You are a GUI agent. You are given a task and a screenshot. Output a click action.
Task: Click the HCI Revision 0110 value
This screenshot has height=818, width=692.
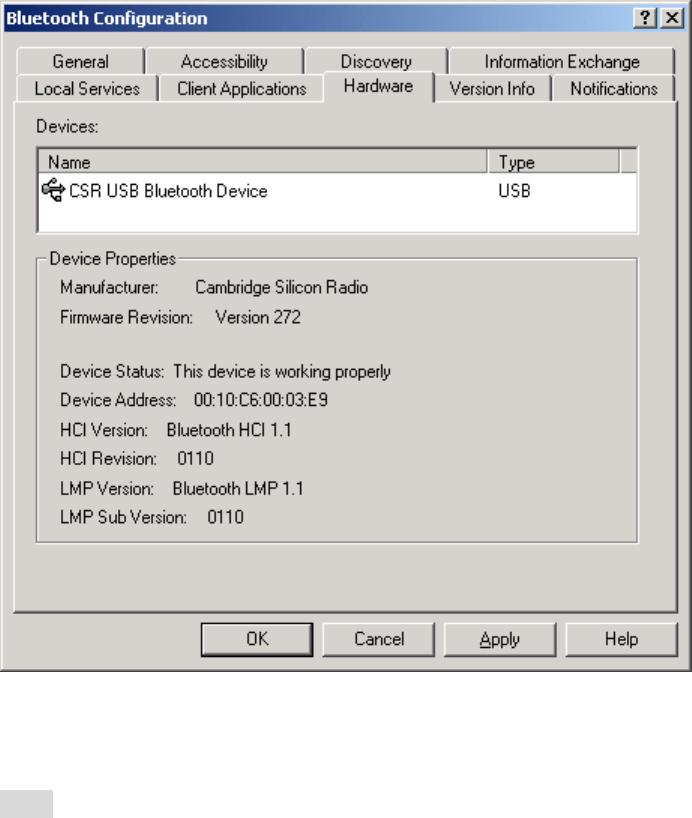click(196, 459)
